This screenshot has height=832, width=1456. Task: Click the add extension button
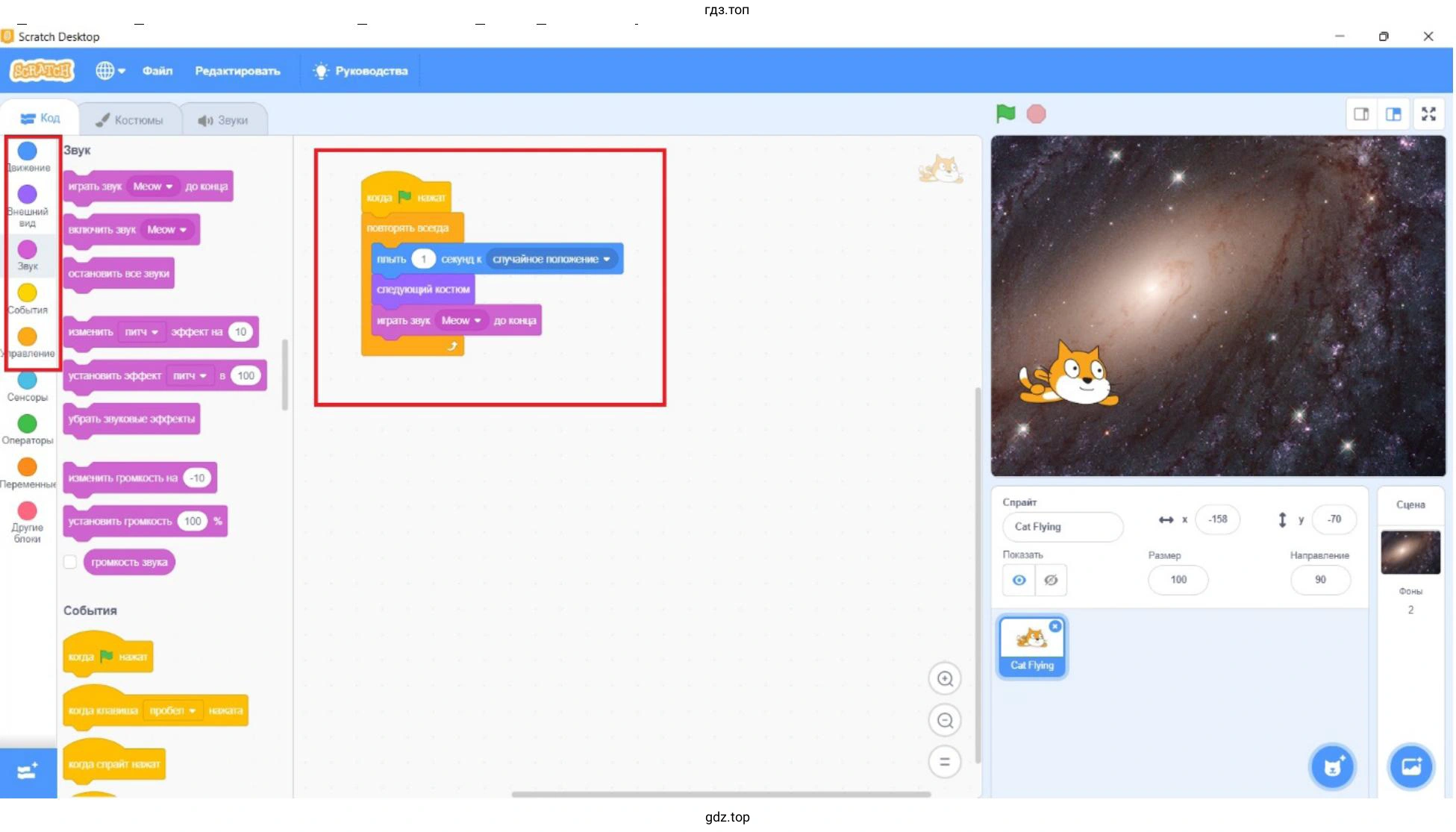[28, 772]
